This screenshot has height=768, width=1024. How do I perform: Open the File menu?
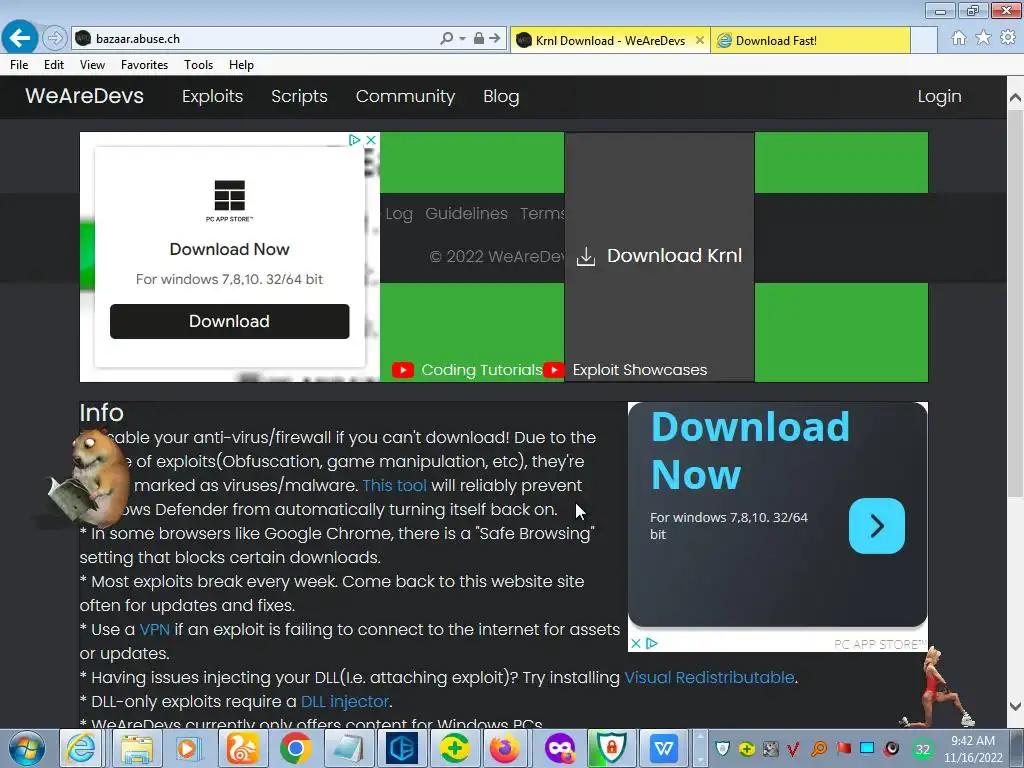tap(19, 65)
